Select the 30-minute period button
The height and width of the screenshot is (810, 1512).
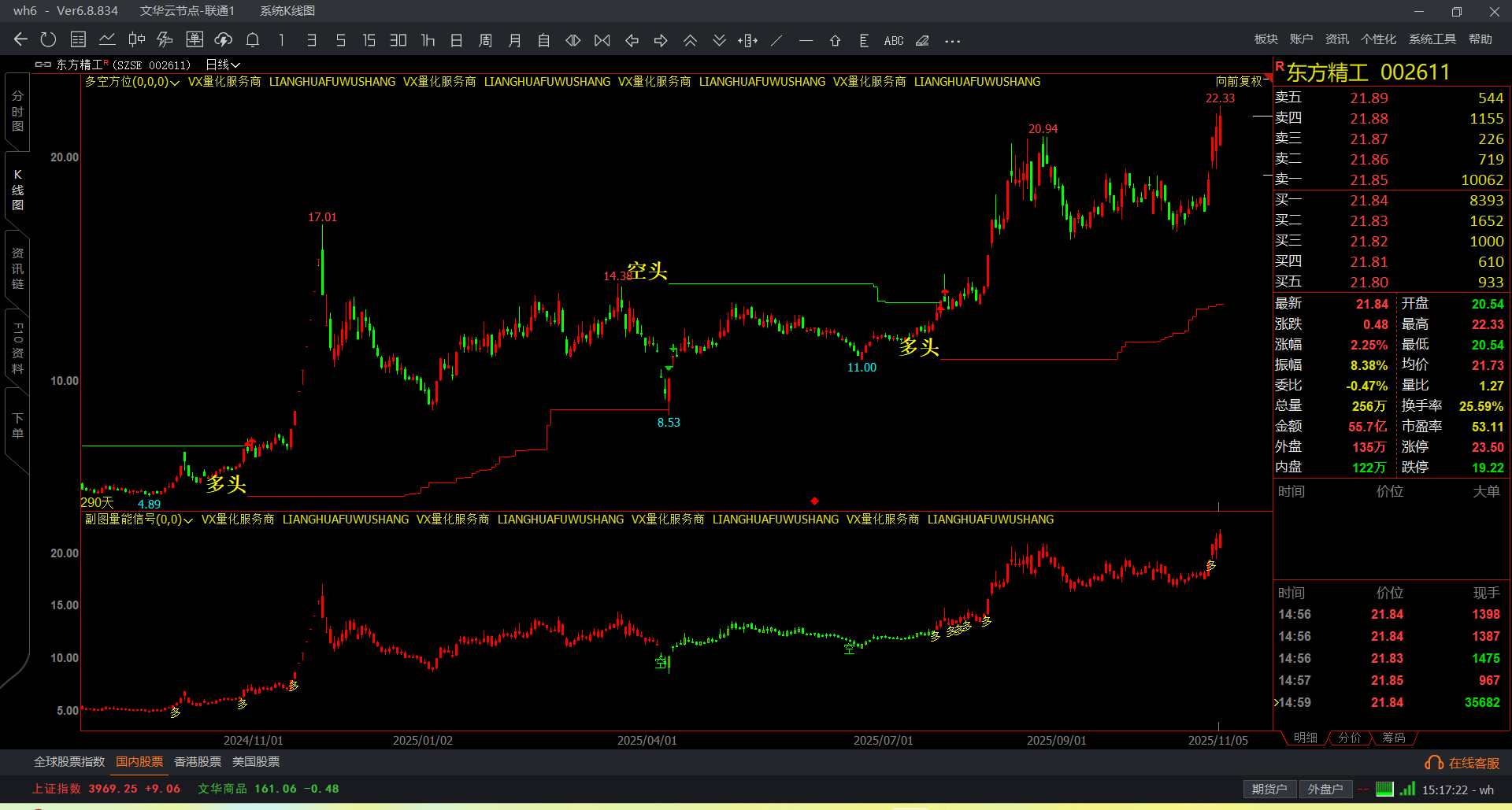tap(398, 40)
